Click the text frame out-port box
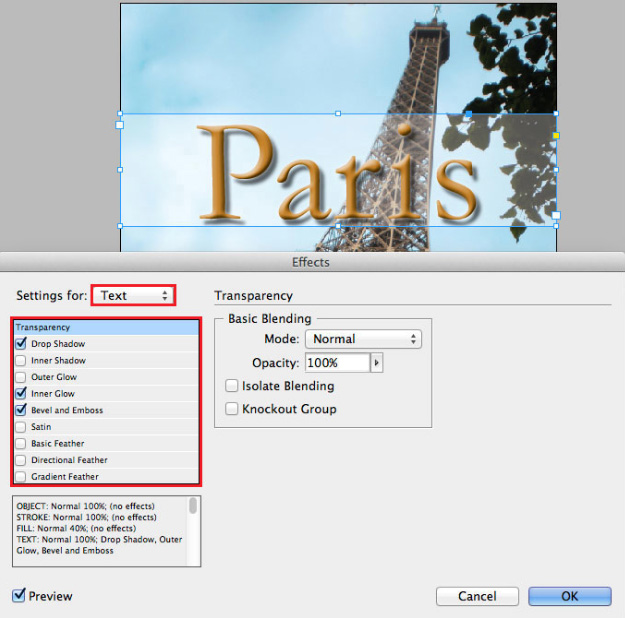This screenshot has height=618, width=625. (x=556, y=216)
